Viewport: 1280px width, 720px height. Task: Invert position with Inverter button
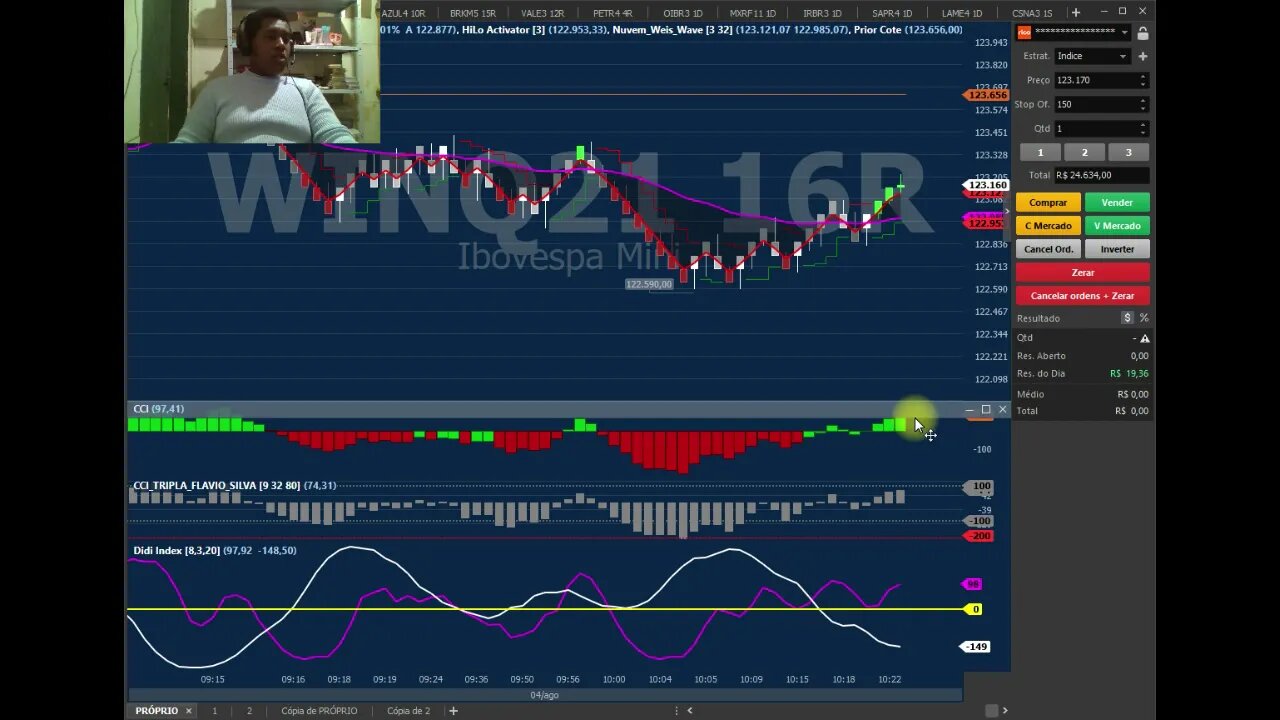1117,249
